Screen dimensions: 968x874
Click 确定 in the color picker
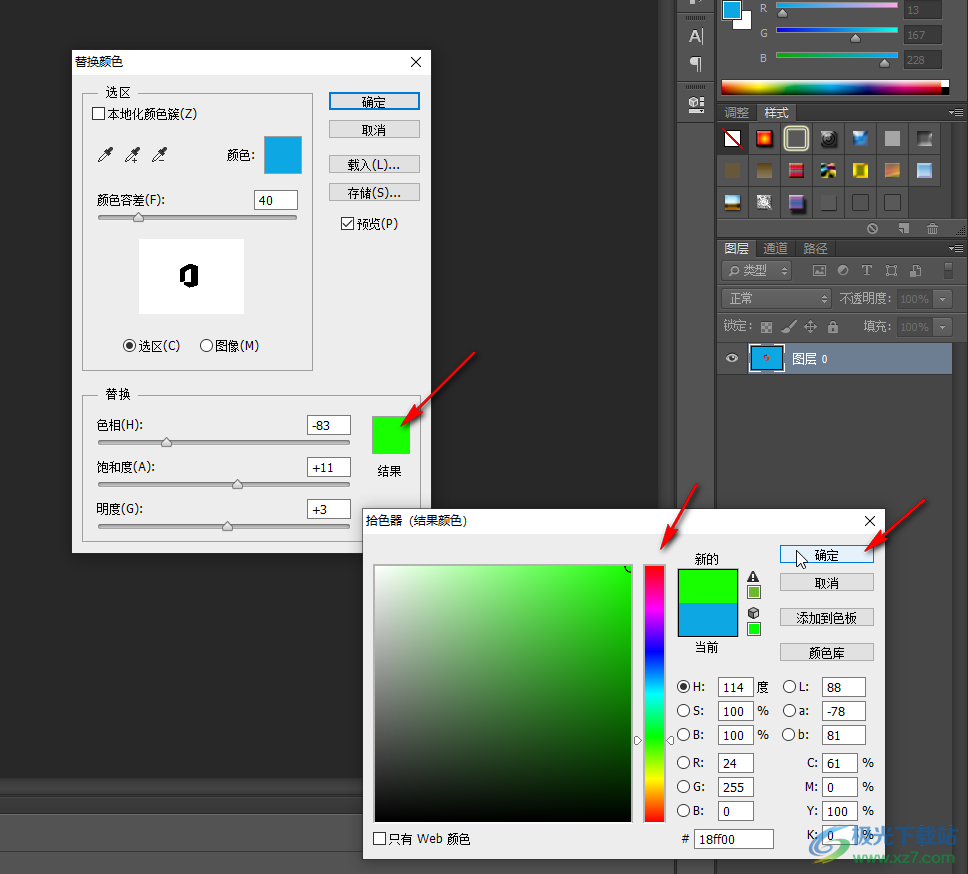coord(827,555)
